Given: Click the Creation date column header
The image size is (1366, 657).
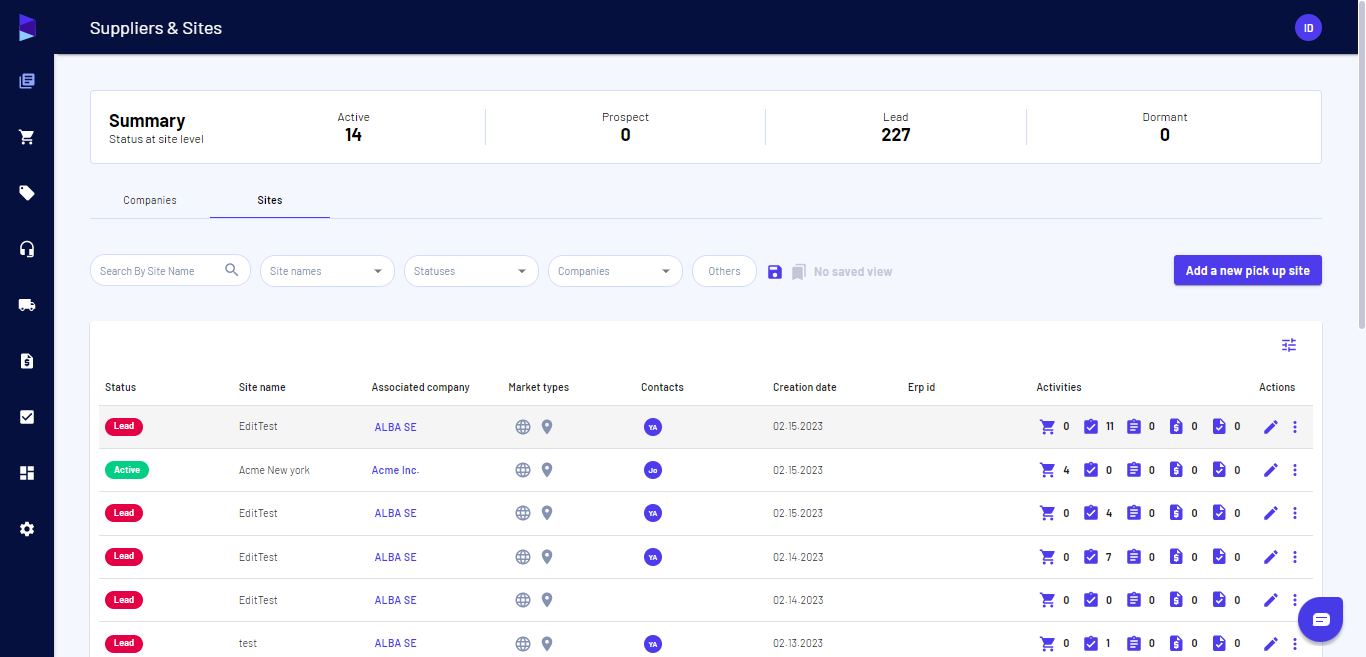Looking at the screenshot, I should [x=804, y=387].
